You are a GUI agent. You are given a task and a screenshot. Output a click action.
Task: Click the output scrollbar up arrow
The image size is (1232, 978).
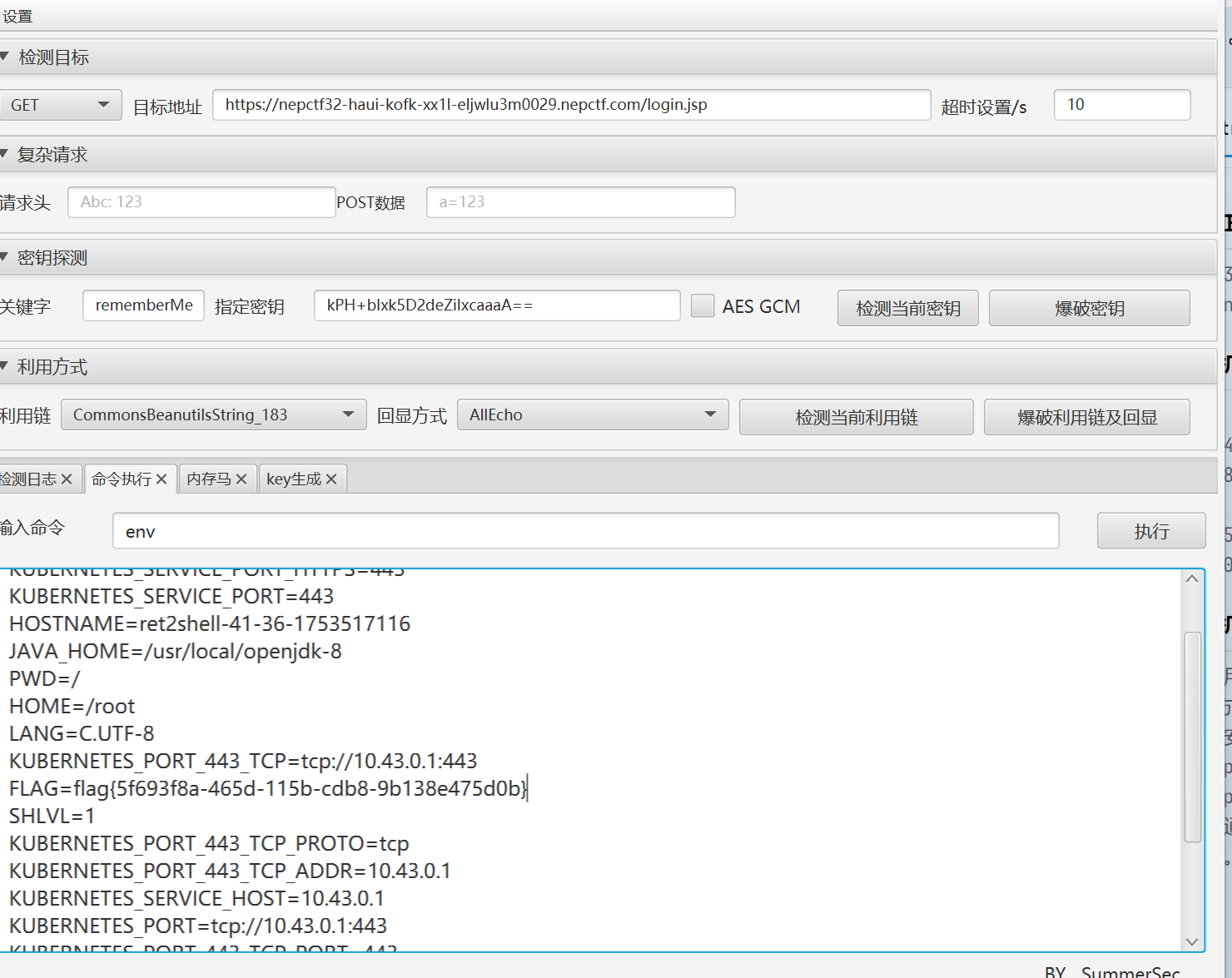1192,579
